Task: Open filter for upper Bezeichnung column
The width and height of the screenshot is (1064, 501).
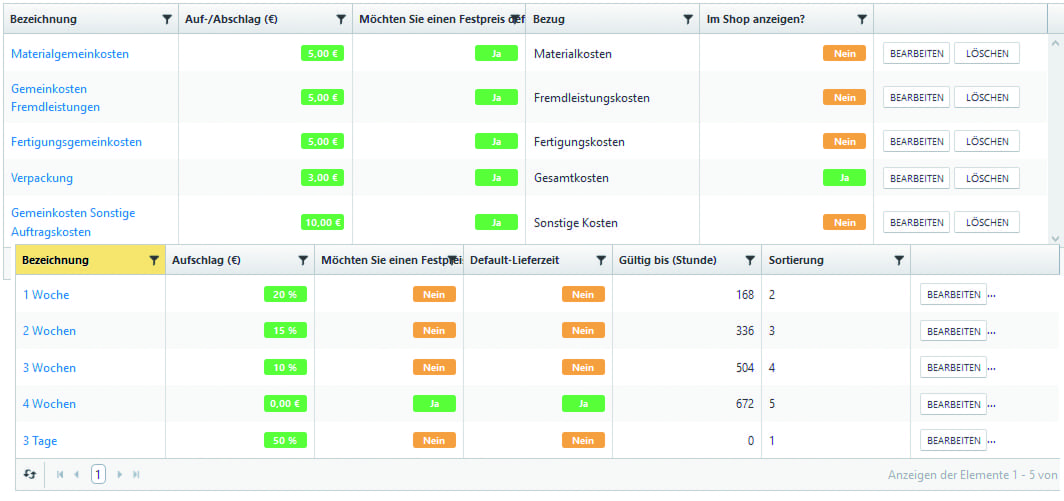Action: (166, 19)
